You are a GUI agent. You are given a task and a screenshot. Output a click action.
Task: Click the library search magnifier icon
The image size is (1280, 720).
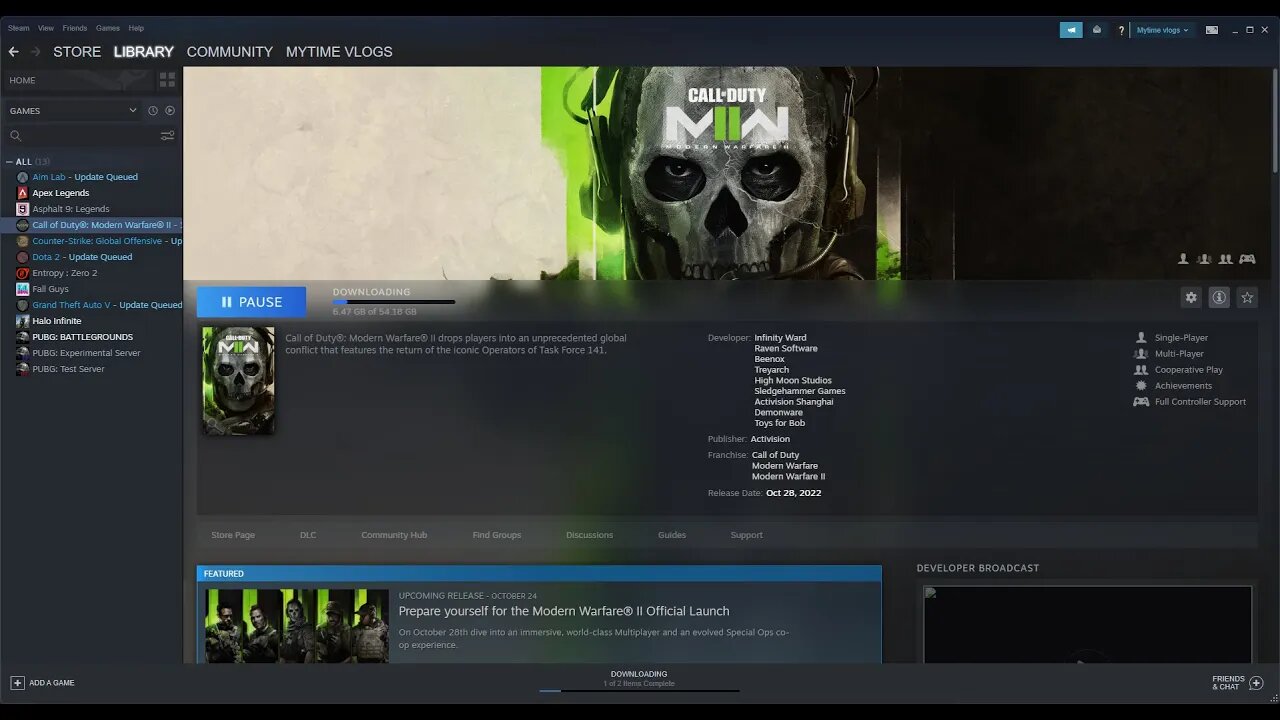click(x=15, y=136)
